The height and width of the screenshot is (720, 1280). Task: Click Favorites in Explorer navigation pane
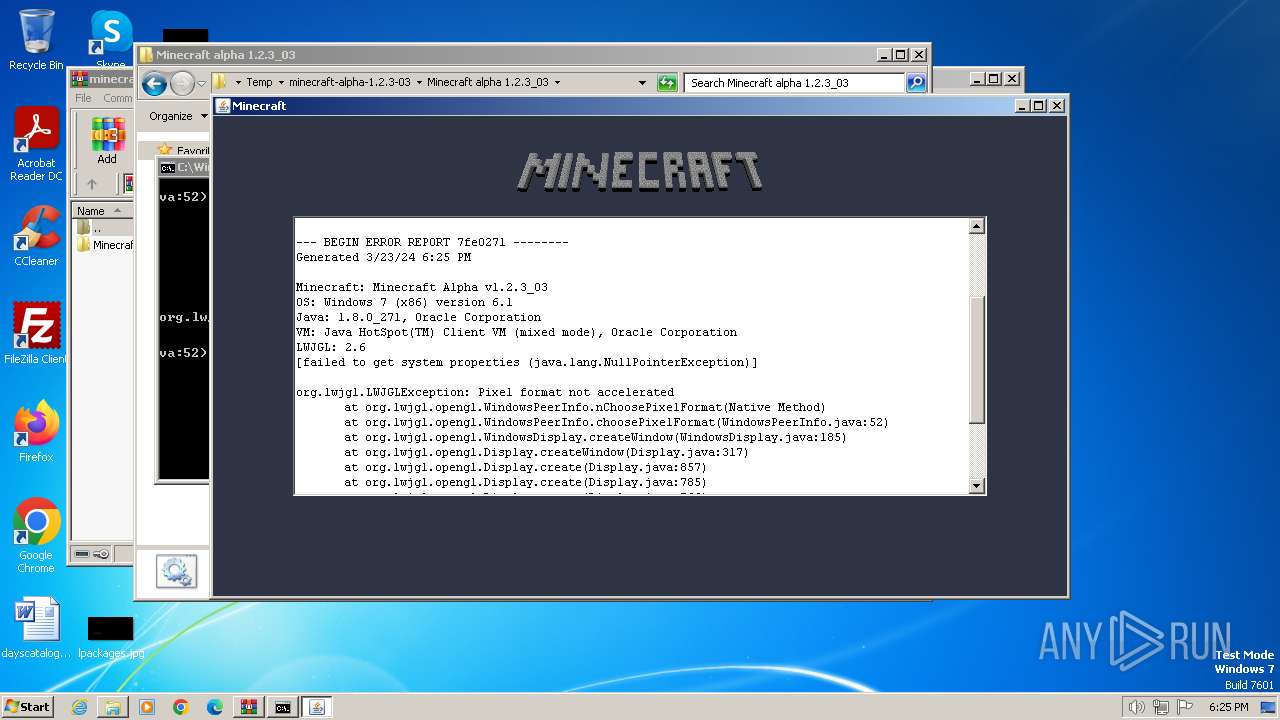point(184,151)
